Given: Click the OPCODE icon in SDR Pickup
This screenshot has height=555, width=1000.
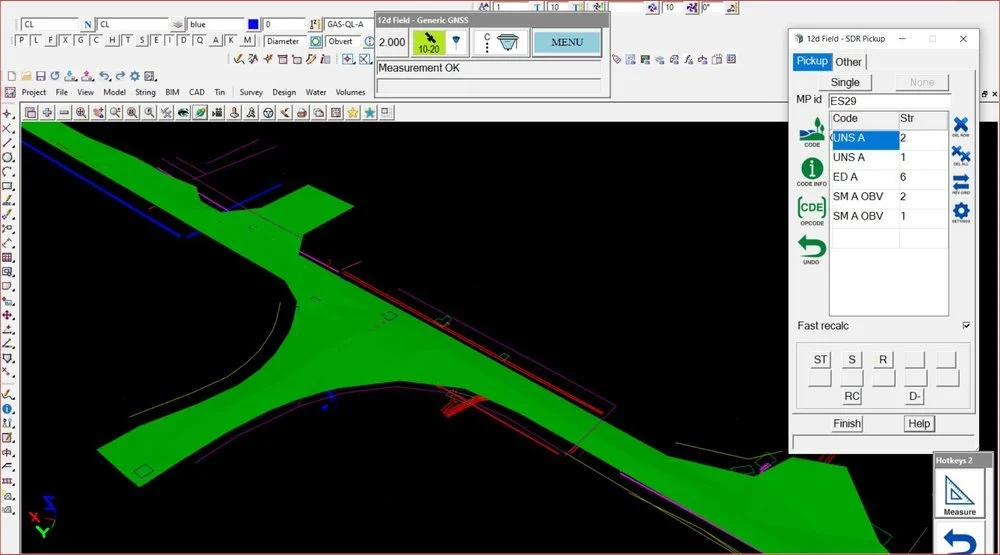Looking at the screenshot, I should click(811, 211).
